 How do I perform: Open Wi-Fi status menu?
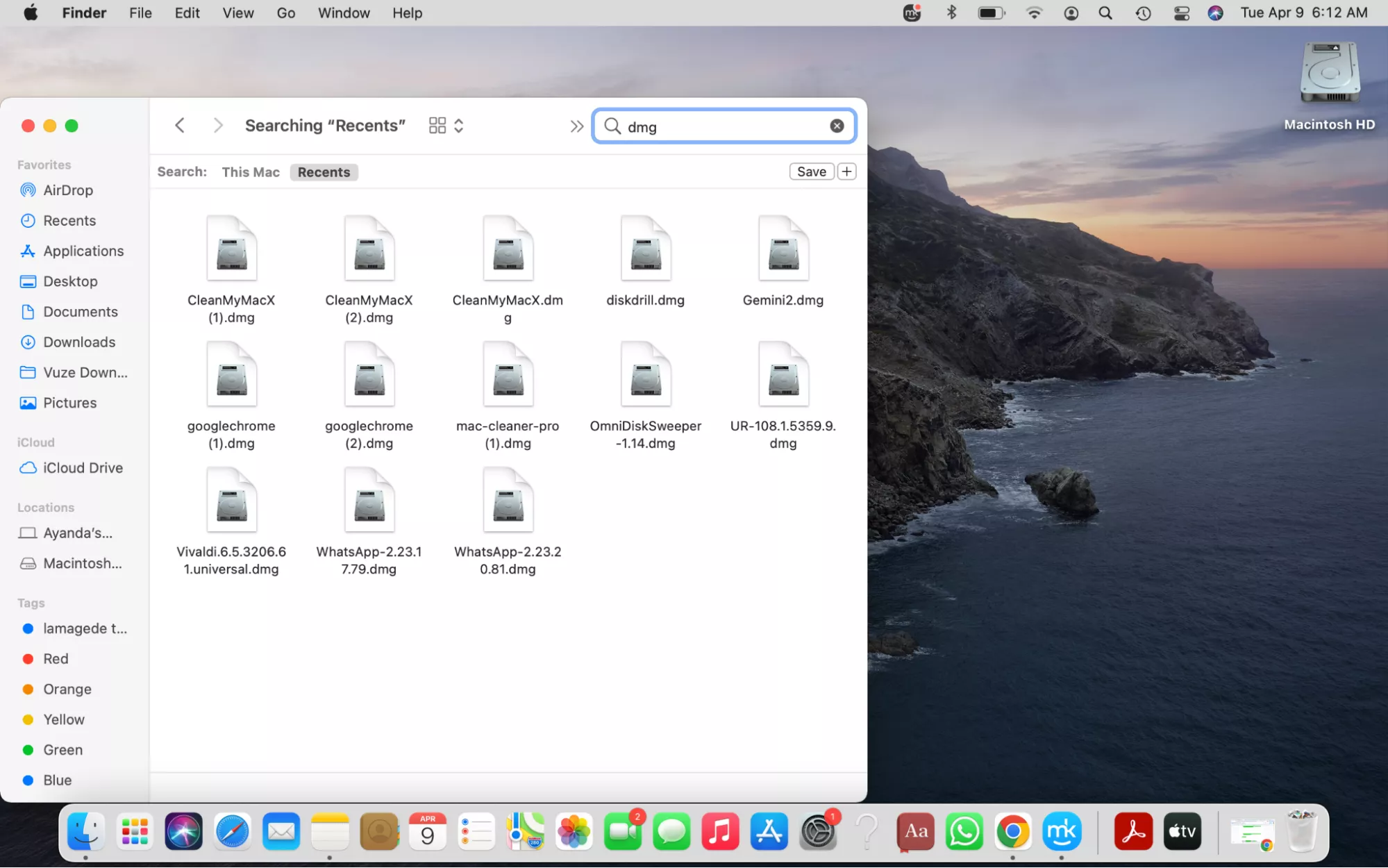pyautogui.click(x=1034, y=12)
